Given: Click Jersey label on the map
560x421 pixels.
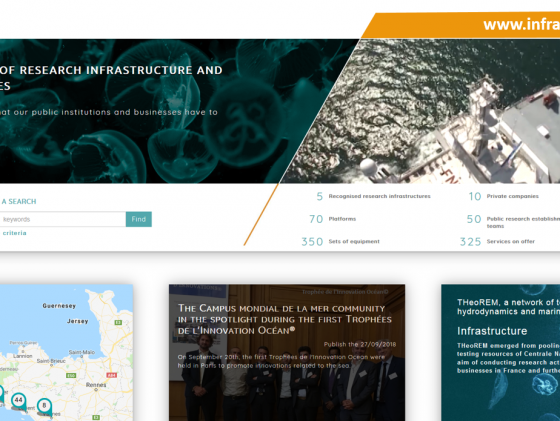Looking at the screenshot, I should [x=78, y=321].
